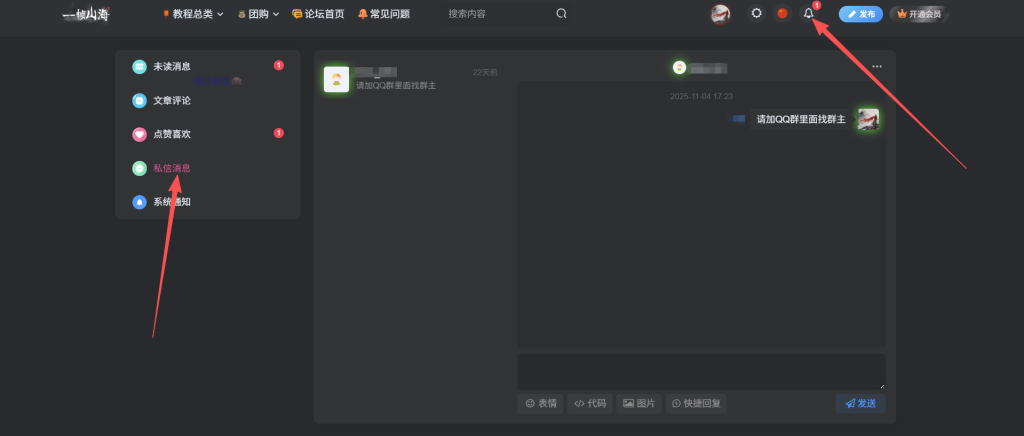The height and width of the screenshot is (436, 1024).
Task: Click the chat header contact avatar
Action: pyautogui.click(x=679, y=67)
